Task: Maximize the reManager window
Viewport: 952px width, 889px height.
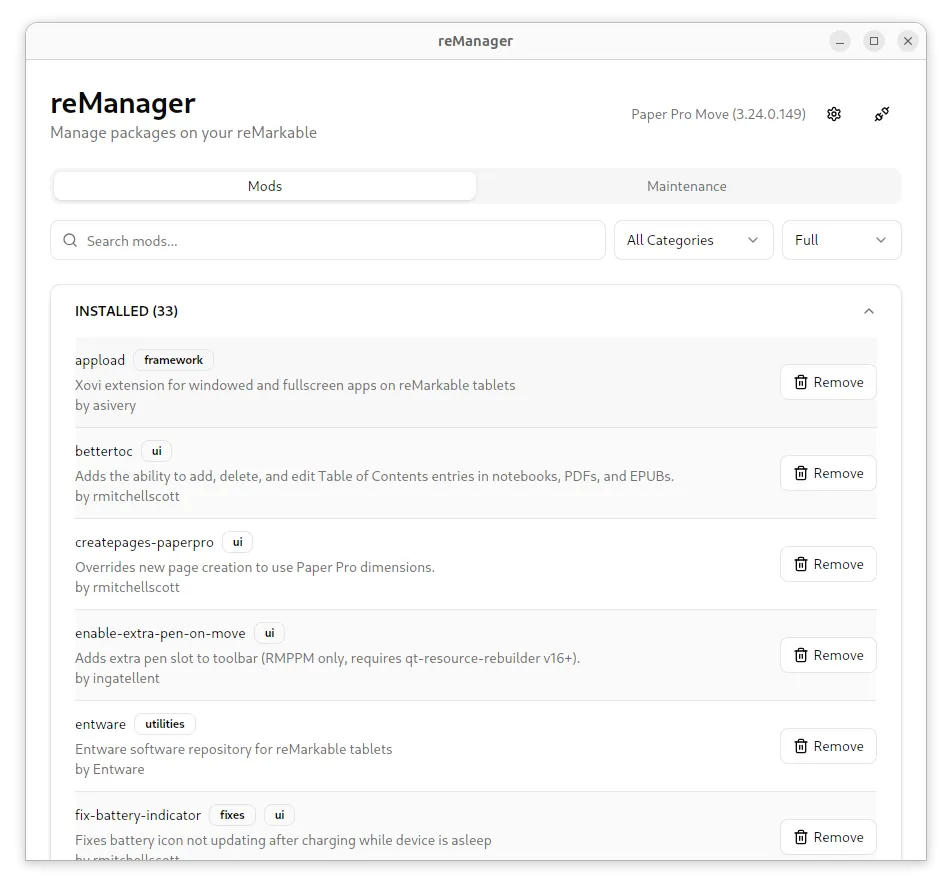Action: (874, 41)
